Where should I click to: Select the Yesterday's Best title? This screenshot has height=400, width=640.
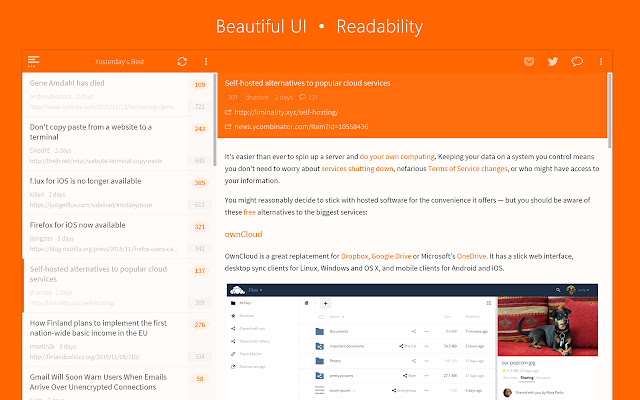click(x=120, y=62)
